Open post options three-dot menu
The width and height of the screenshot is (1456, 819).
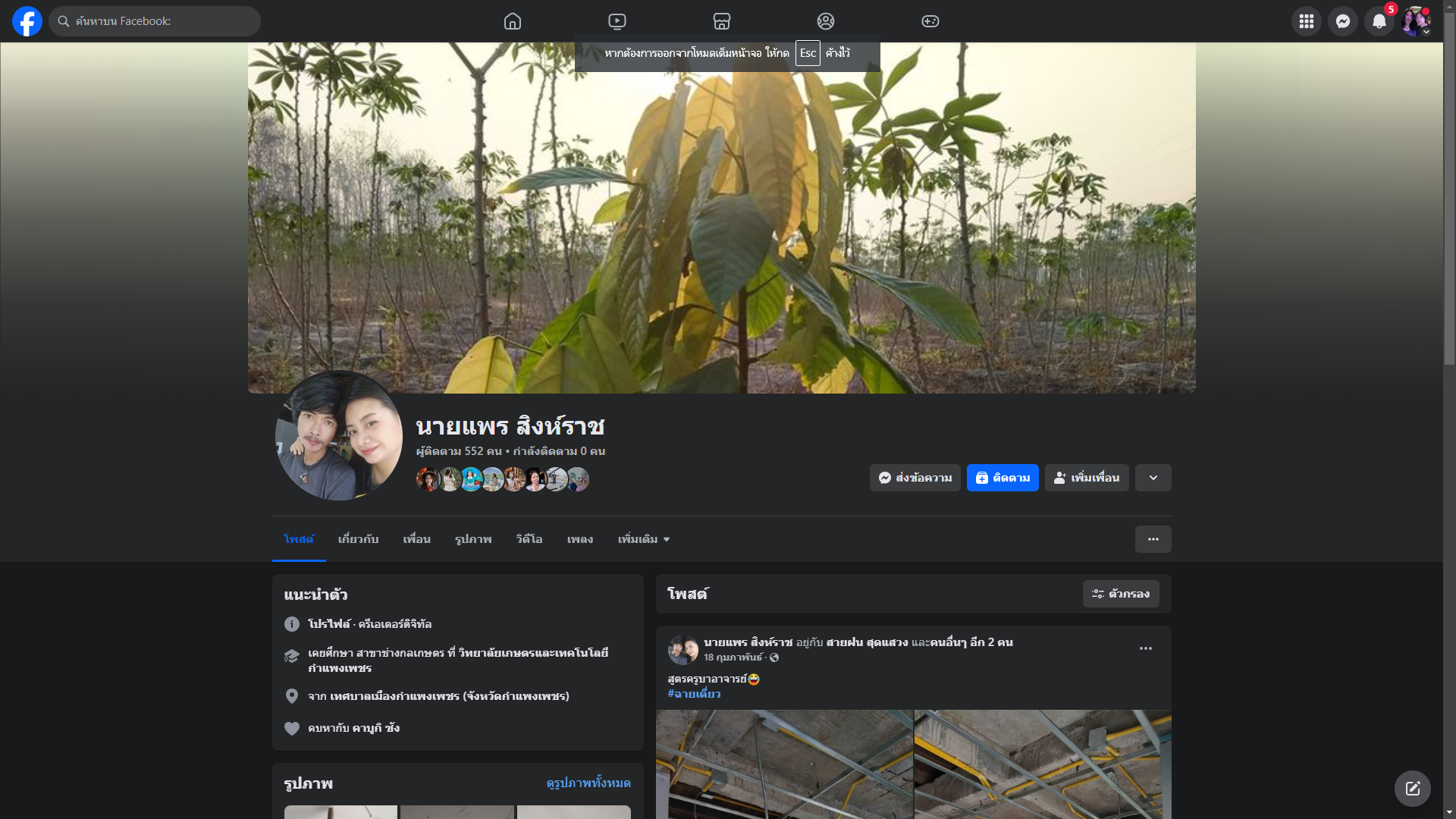[x=1145, y=648]
